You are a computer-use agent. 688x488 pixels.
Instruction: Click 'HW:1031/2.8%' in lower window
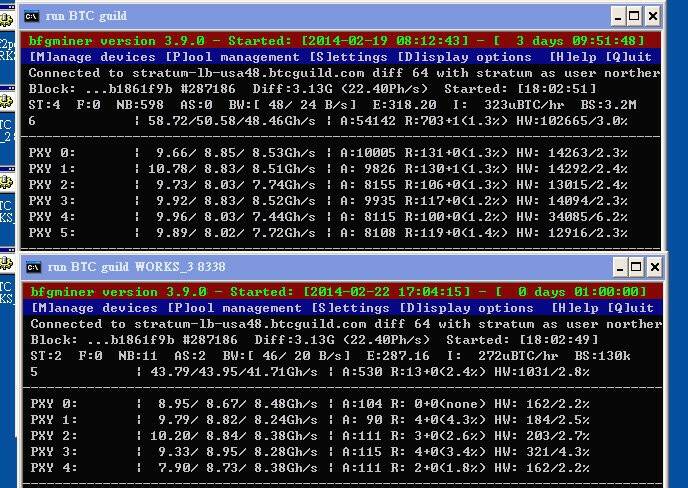(542, 372)
